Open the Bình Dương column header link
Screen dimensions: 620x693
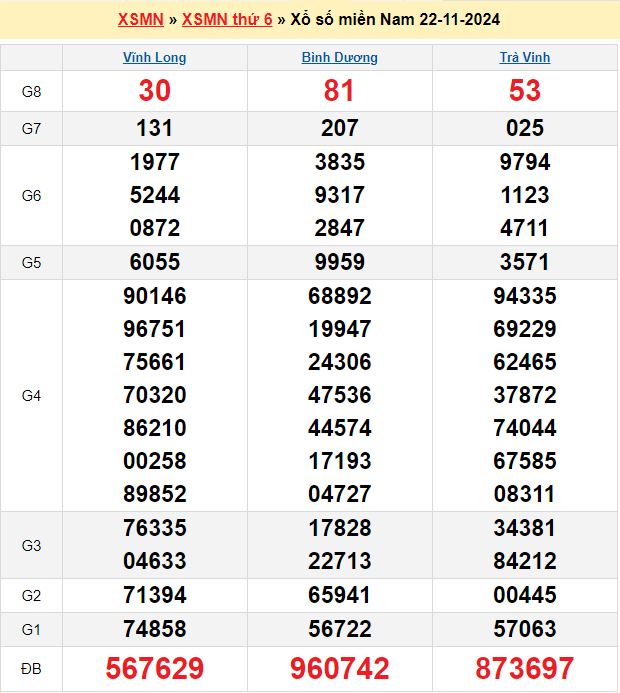coord(339,58)
